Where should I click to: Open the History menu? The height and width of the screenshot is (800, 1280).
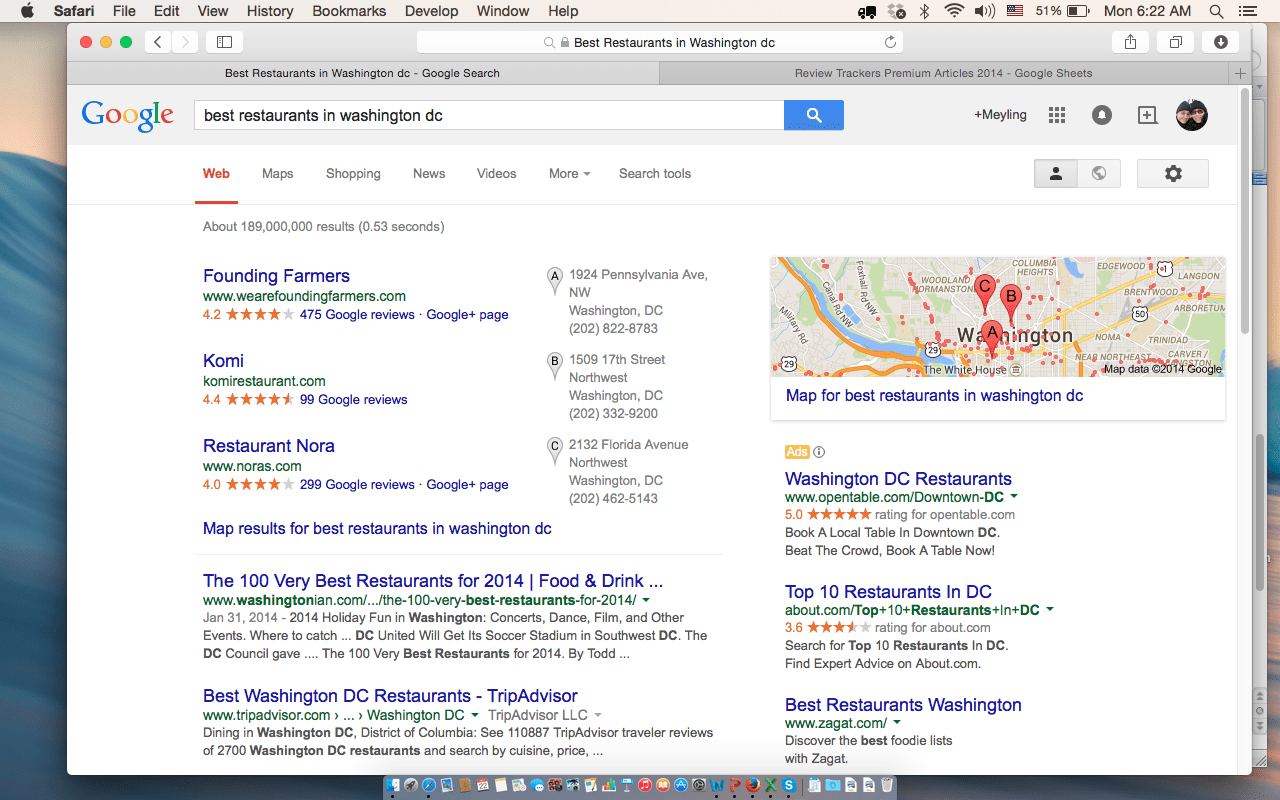point(269,11)
